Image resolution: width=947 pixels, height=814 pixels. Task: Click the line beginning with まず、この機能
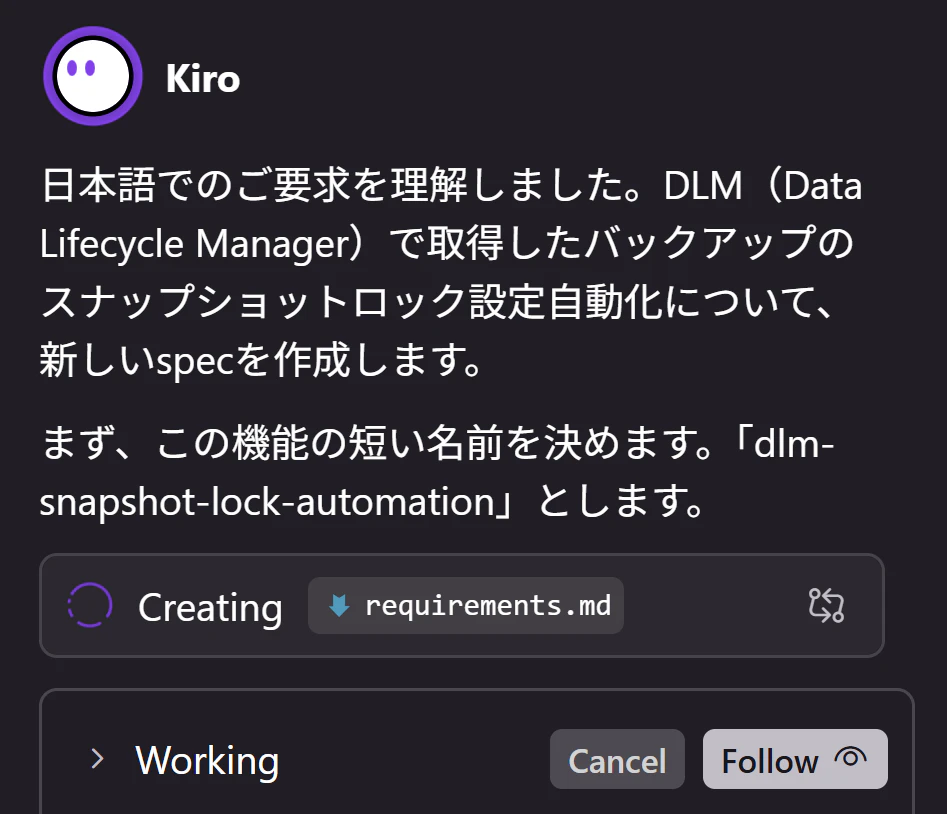tap(437, 444)
